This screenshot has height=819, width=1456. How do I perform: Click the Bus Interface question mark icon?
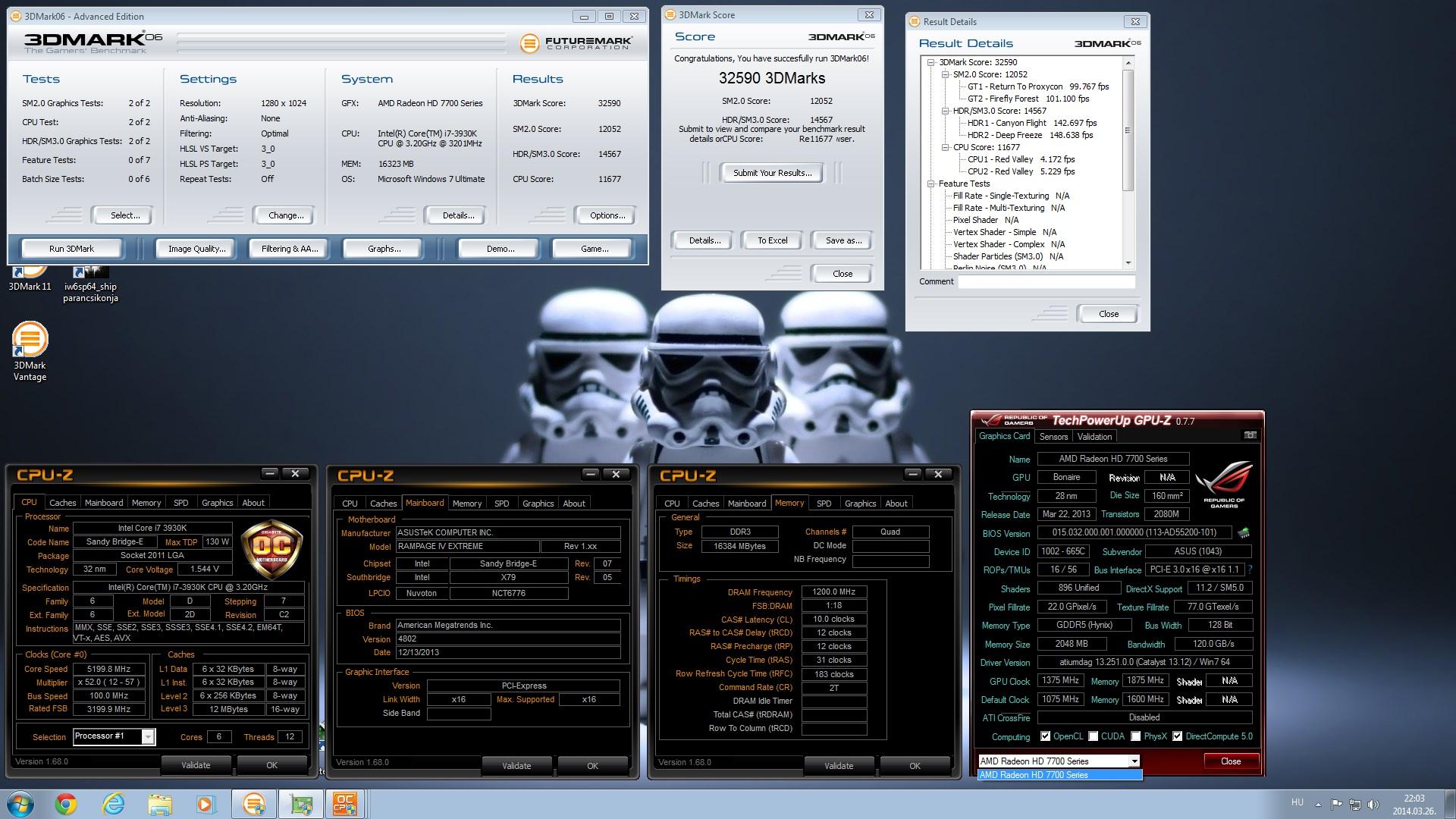pyautogui.click(x=1250, y=570)
